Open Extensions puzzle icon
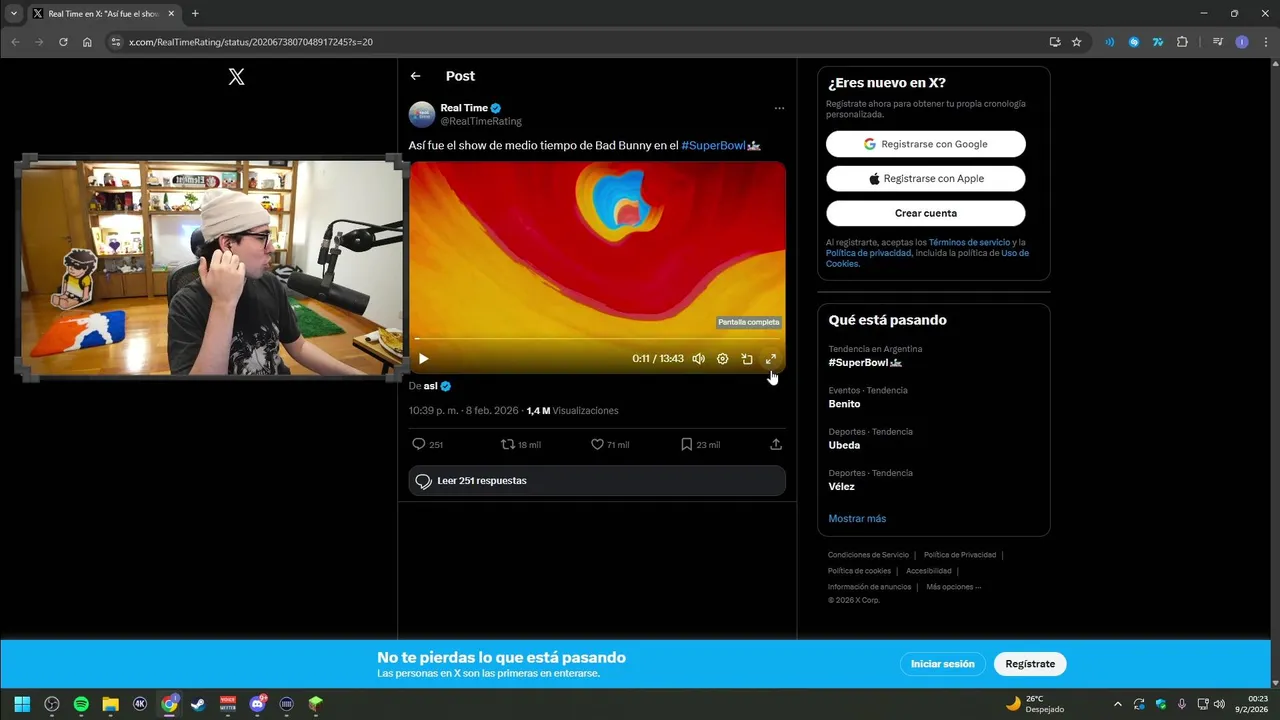Viewport: 1280px width, 720px height. (1182, 42)
